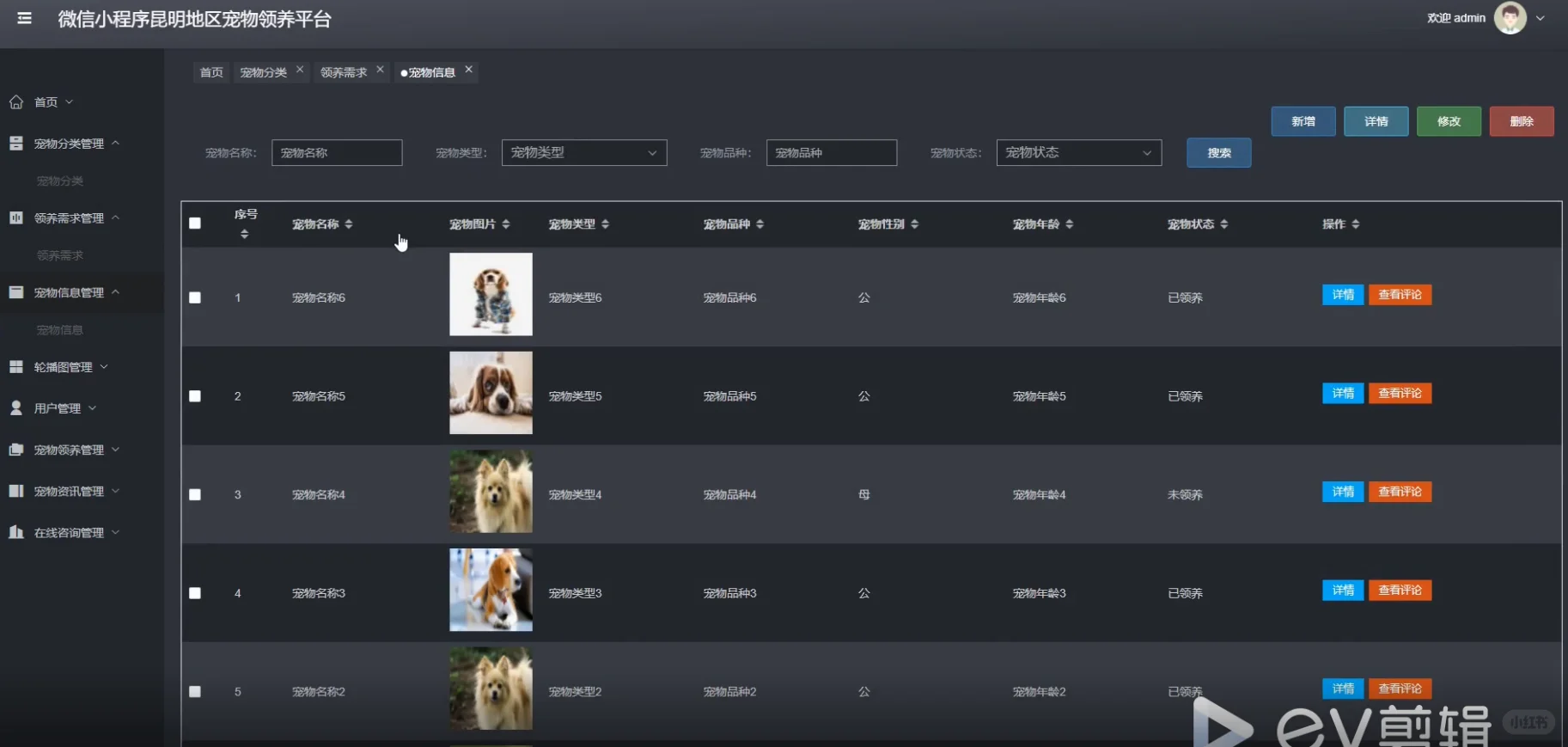
Task: Sort table by 宠物状态 column
Action: tap(1224, 224)
